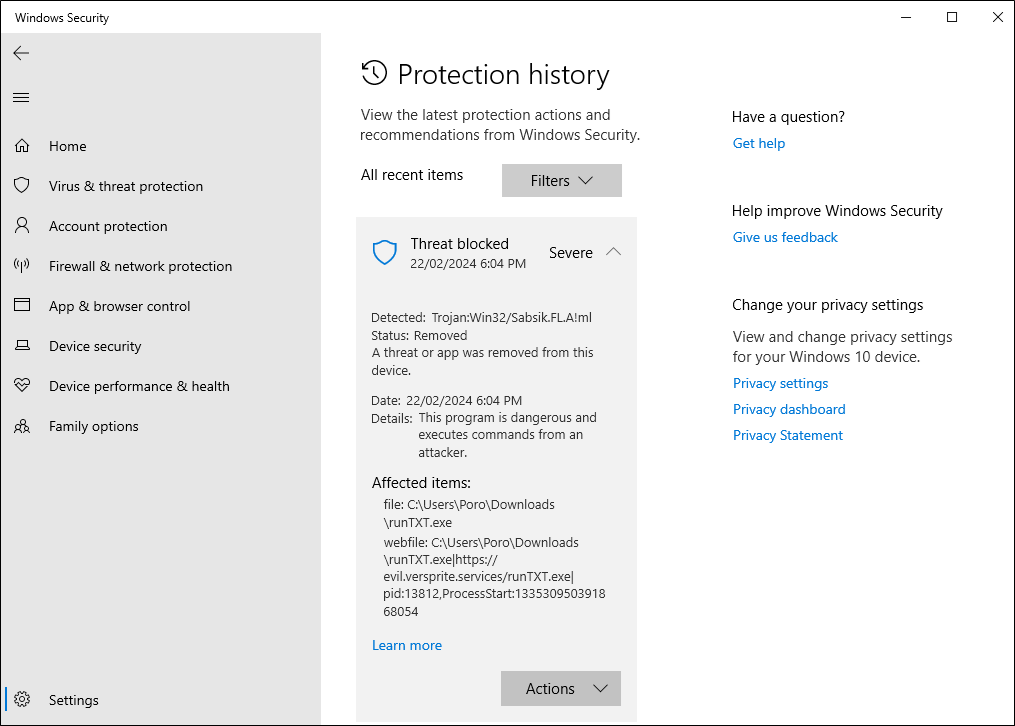Click the Affected items heading

coord(421,483)
